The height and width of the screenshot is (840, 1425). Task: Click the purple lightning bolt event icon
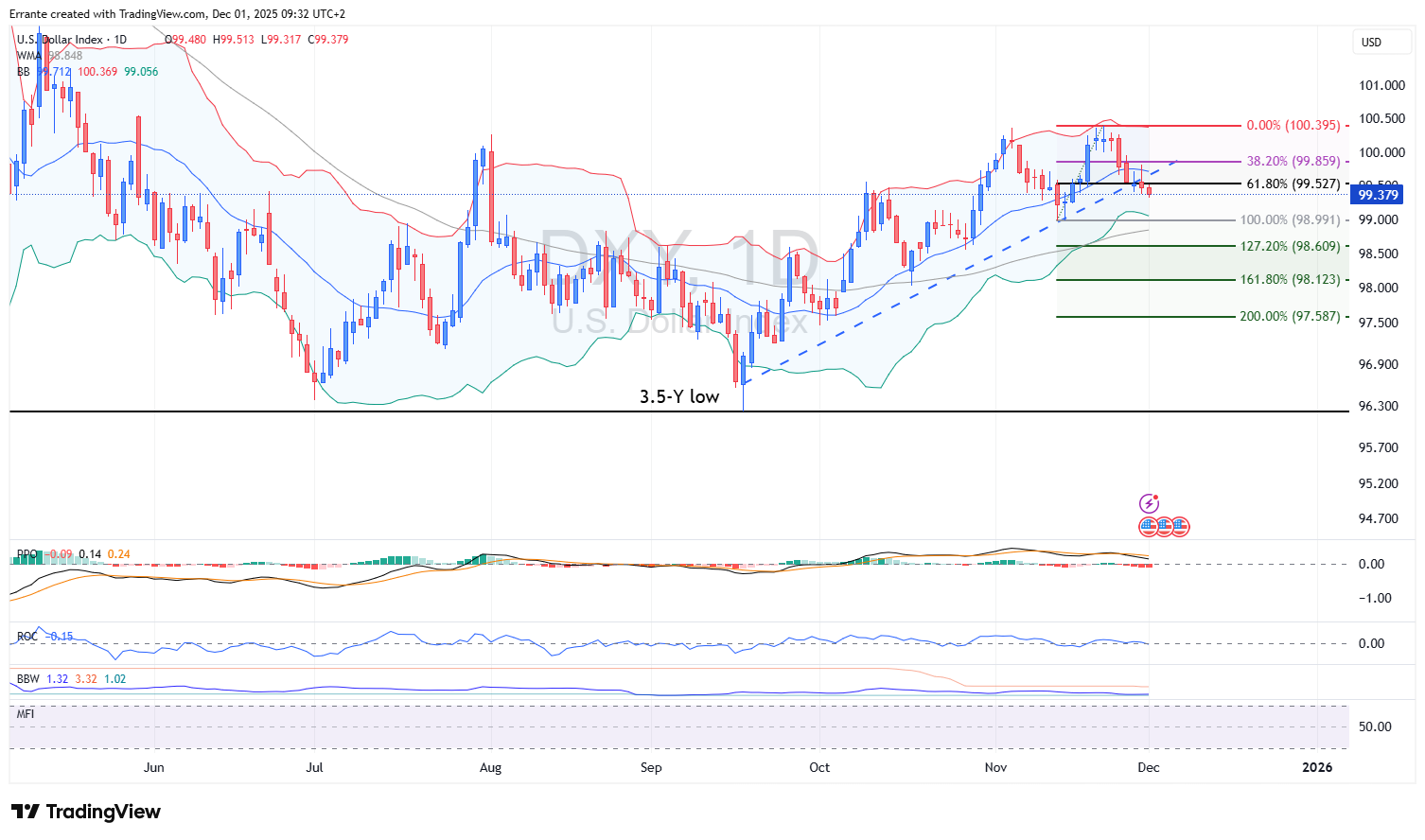point(1149,503)
